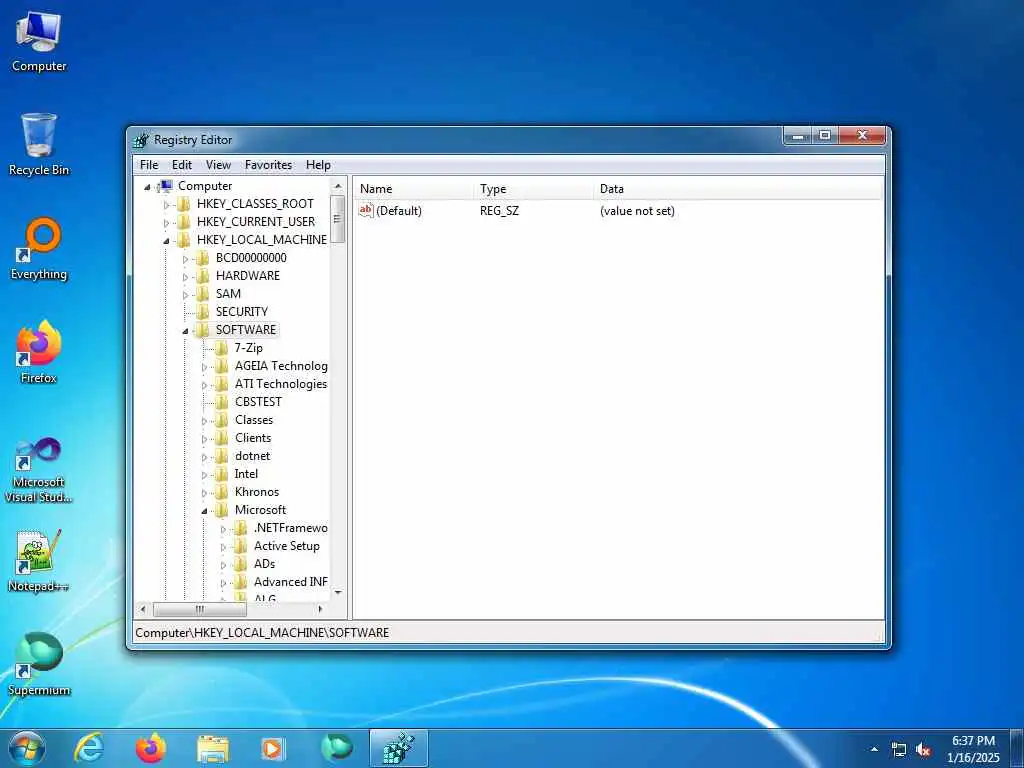This screenshot has width=1024, height=768.
Task: Click the (Default) string value icon
Action: [366, 210]
